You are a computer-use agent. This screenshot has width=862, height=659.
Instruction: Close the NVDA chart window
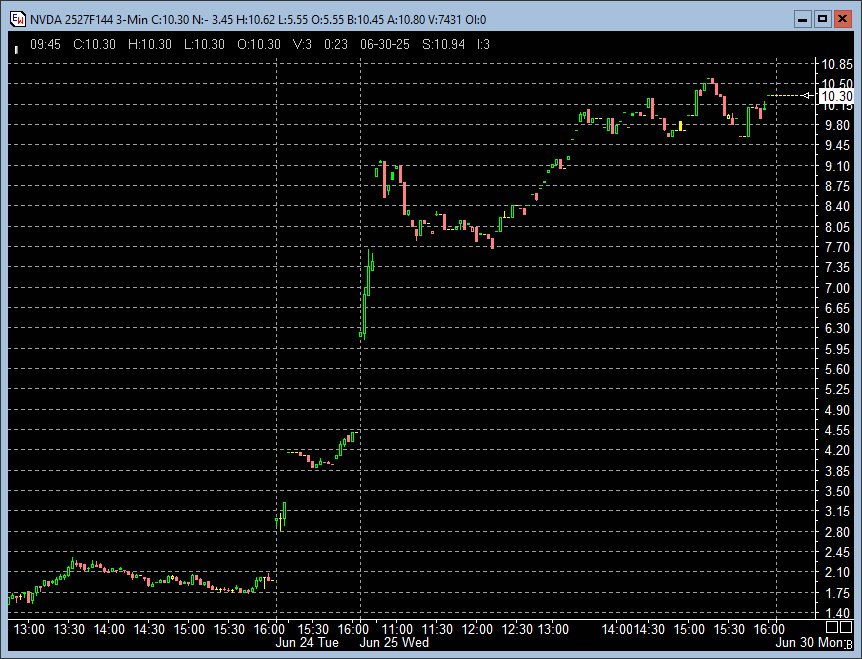click(842, 19)
